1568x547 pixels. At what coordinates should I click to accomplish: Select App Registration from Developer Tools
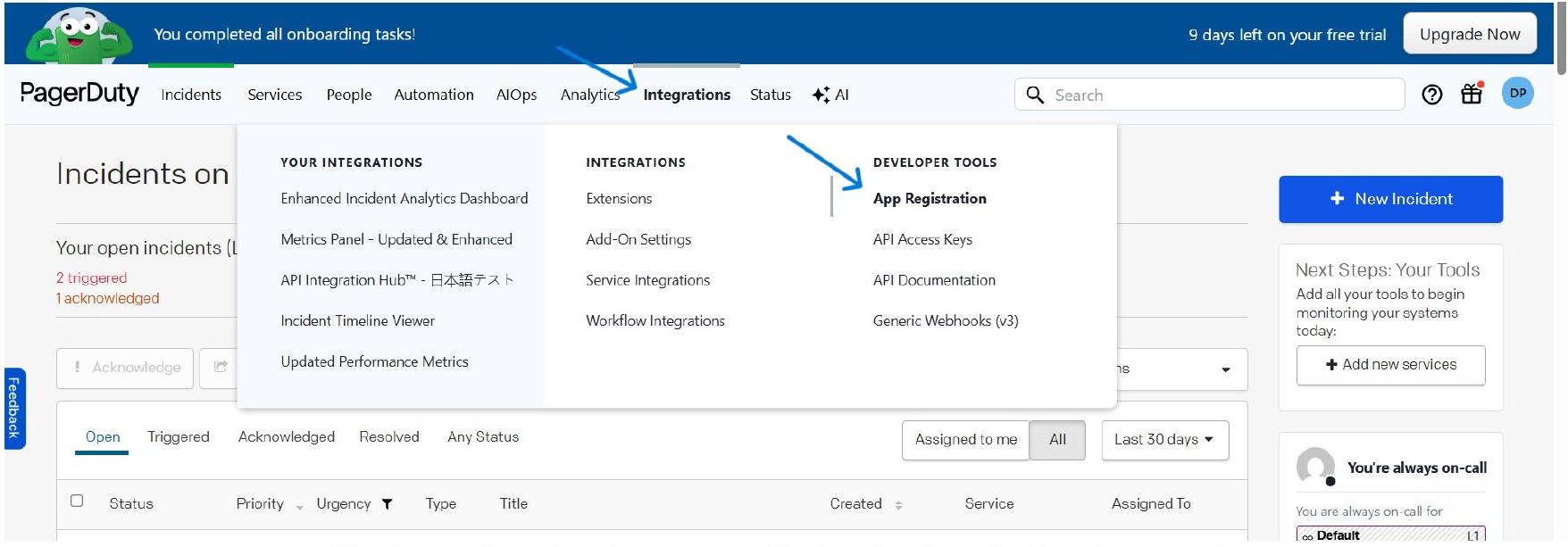click(x=930, y=198)
